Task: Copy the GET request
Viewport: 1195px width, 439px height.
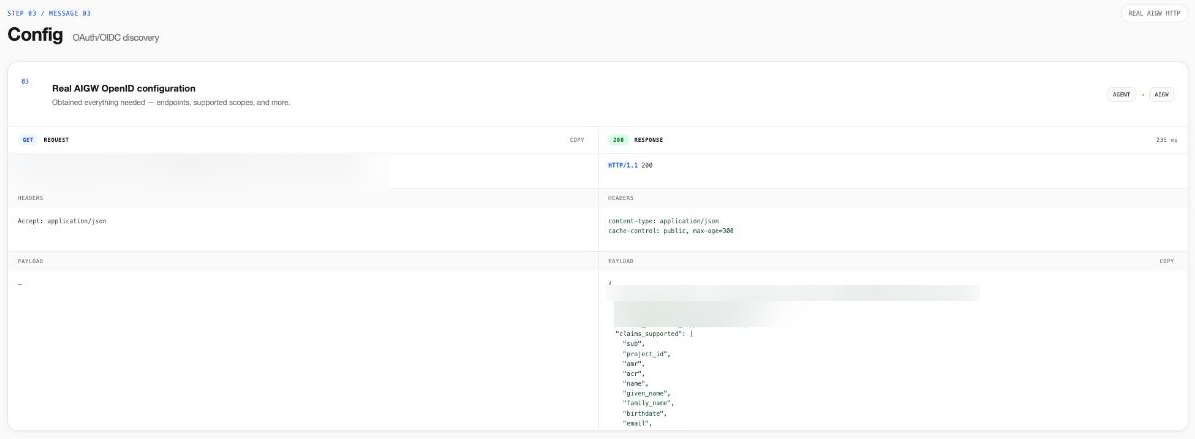Action: click(x=577, y=140)
